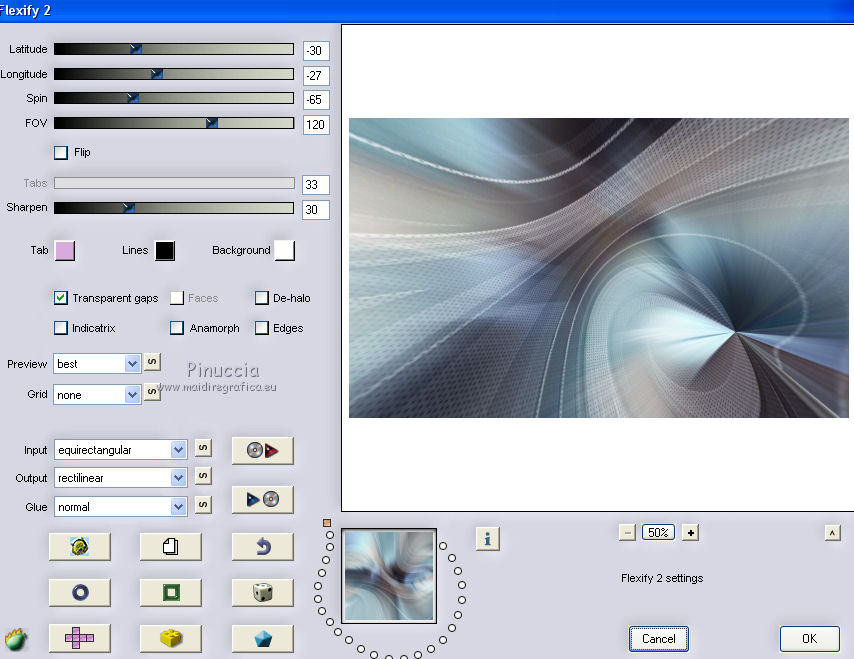Uncheck Transparent gaps checkbox
The height and width of the screenshot is (659, 854).
coord(61,298)
